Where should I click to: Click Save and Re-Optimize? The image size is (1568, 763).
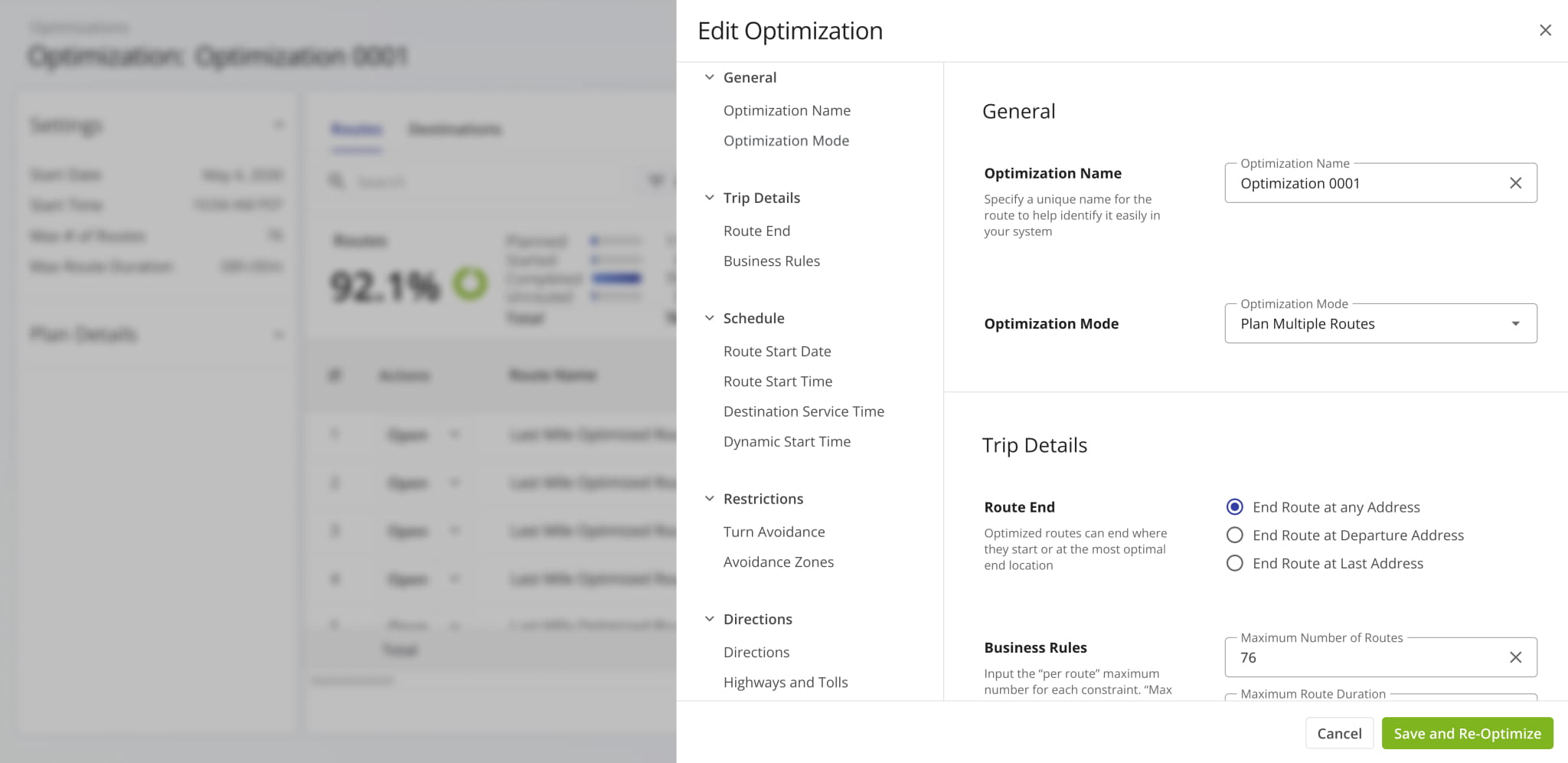(x=1467, y=733)
